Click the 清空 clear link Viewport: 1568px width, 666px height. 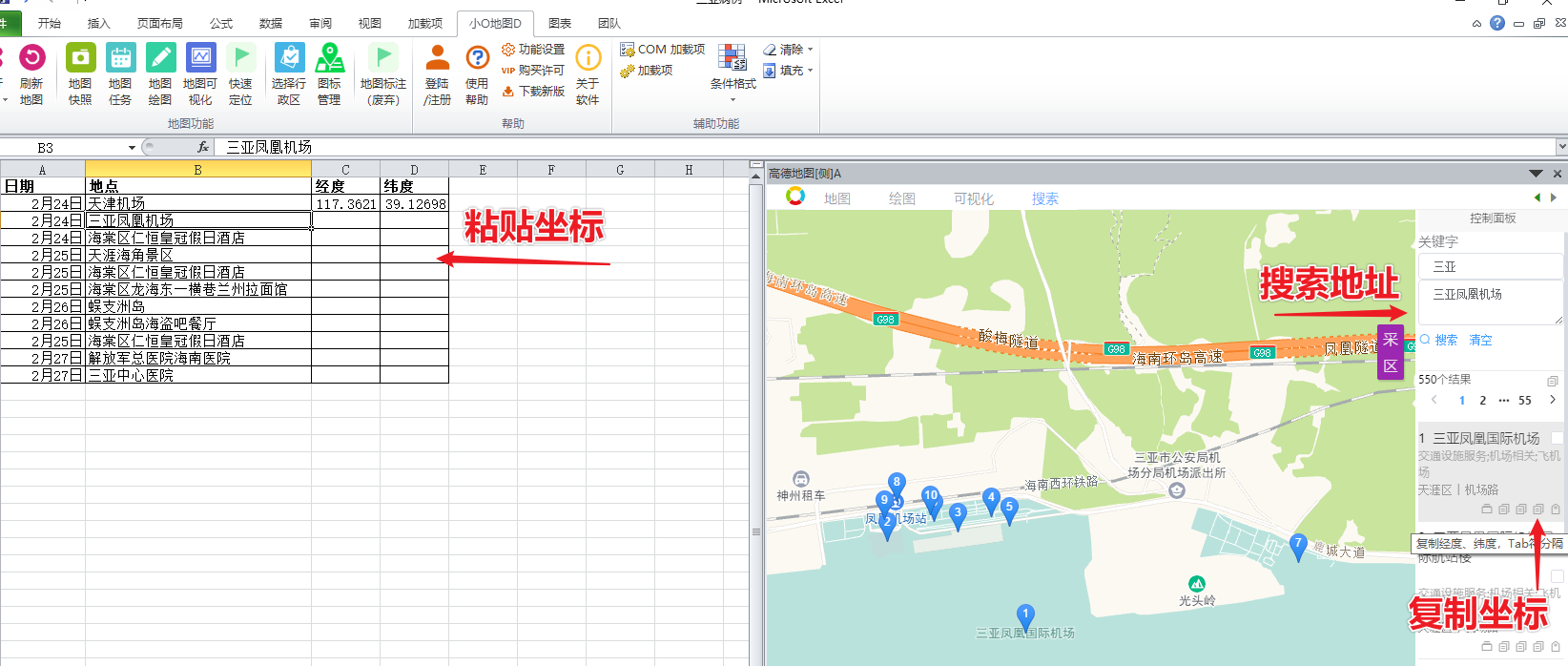point(1480,340)
